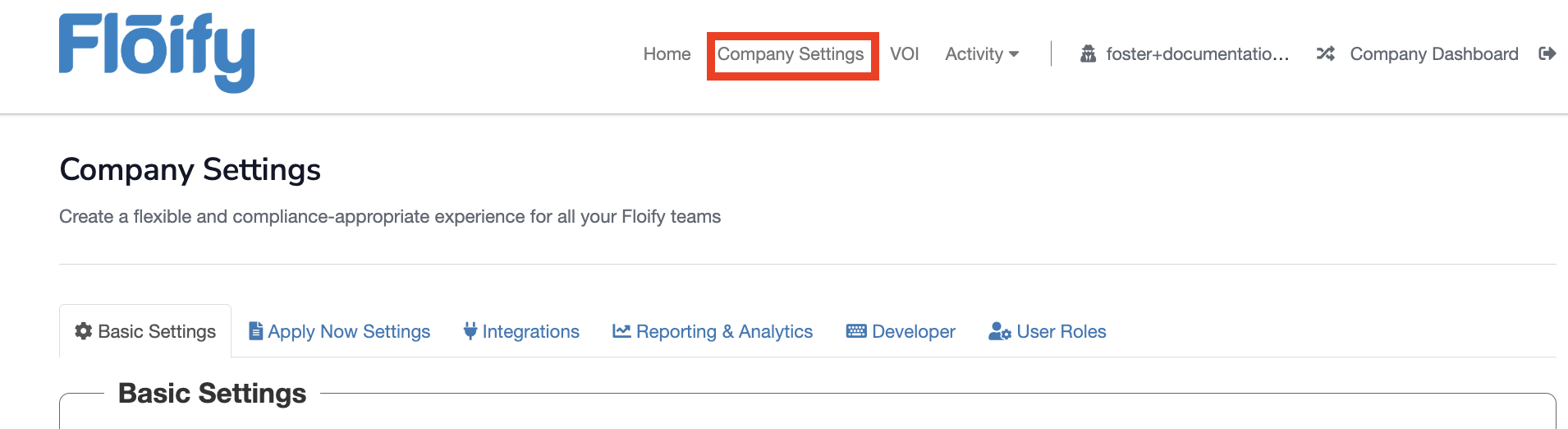Click the logout icon at the far right

tap(1547, 54)
